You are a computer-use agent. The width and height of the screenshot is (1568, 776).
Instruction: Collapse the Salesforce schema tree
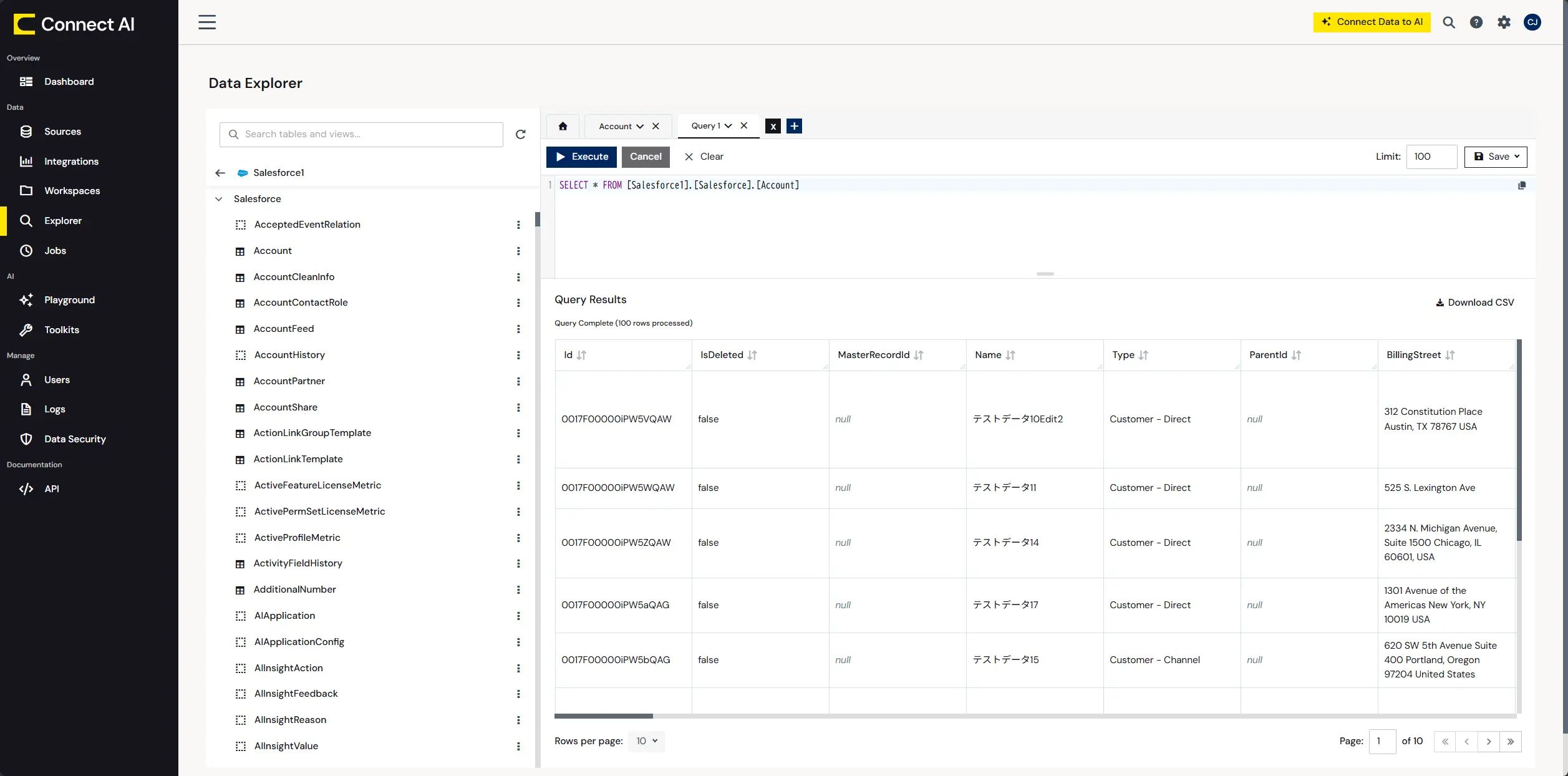coord(219,199)
